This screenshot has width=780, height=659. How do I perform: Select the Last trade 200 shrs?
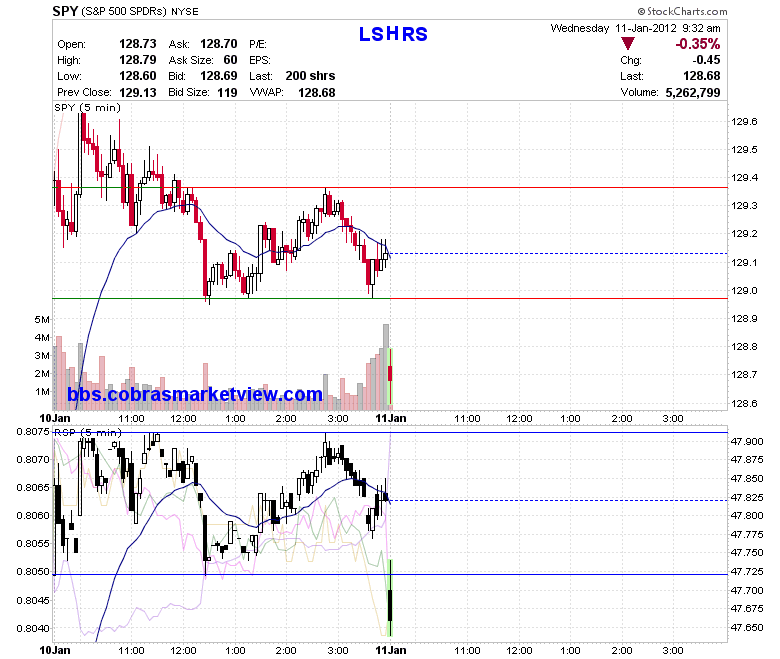(x=310, y=76)
